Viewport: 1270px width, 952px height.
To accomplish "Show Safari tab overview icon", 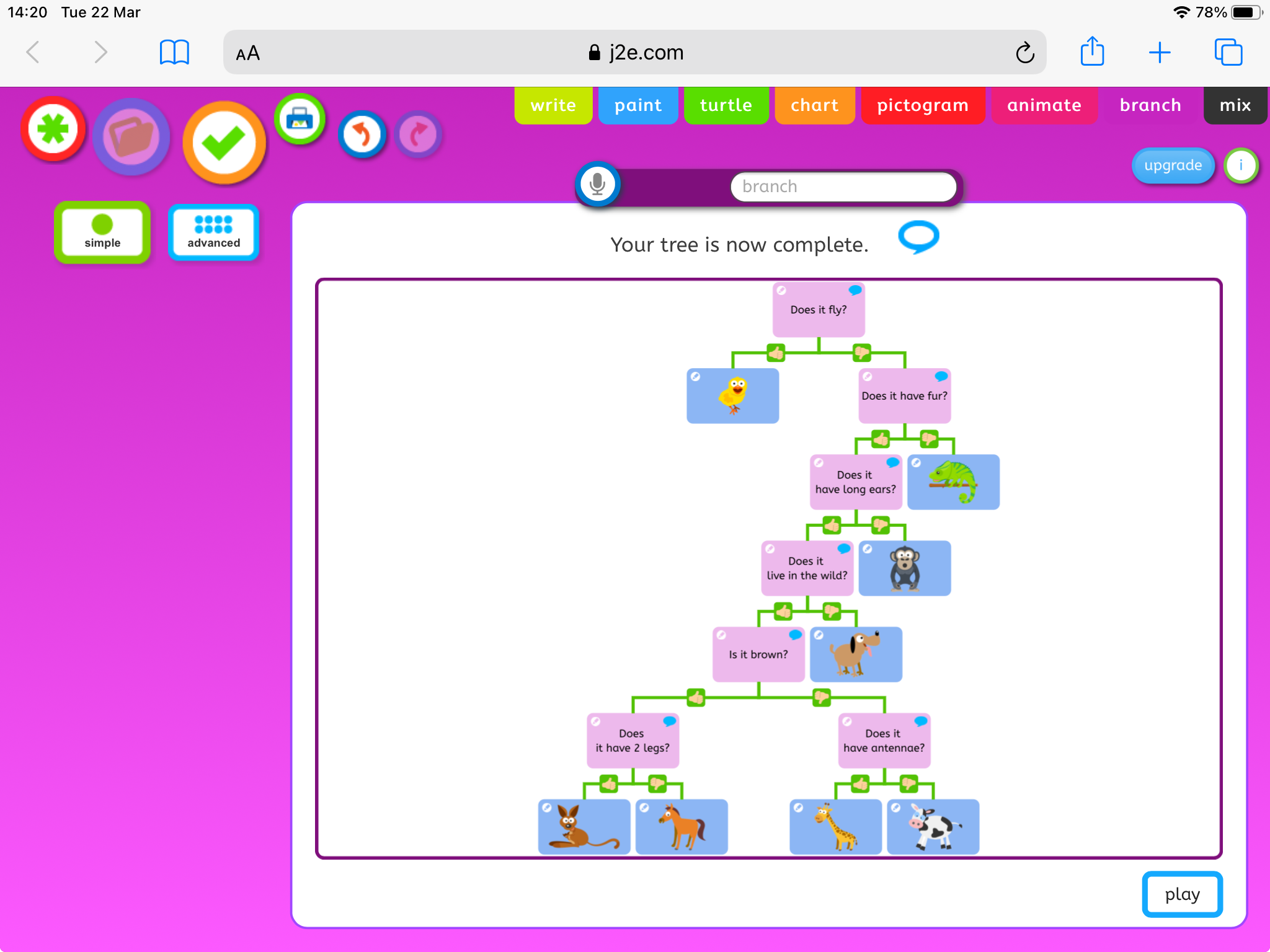I will (1228, 52).
